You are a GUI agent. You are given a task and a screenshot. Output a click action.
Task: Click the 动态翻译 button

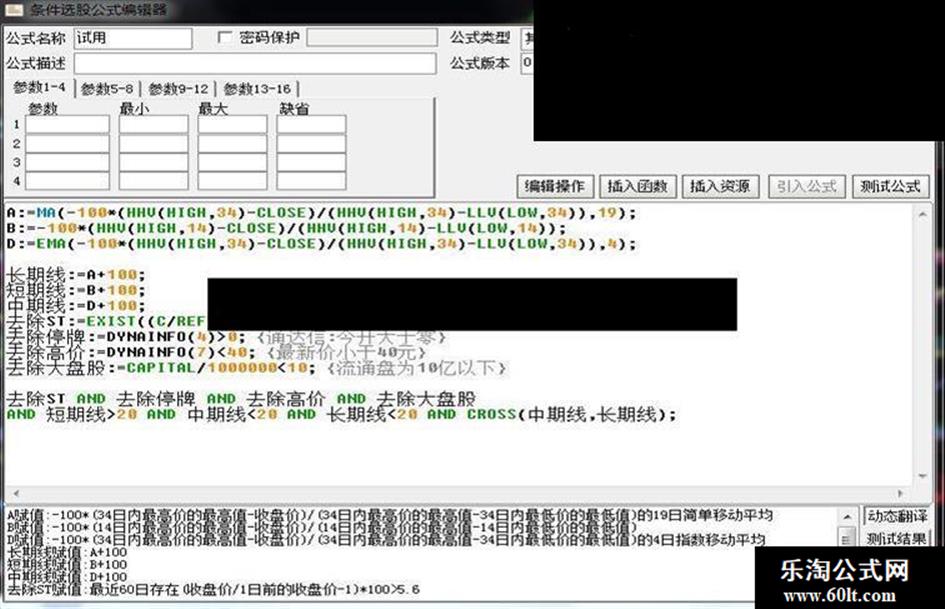click(x=897, y=516)
